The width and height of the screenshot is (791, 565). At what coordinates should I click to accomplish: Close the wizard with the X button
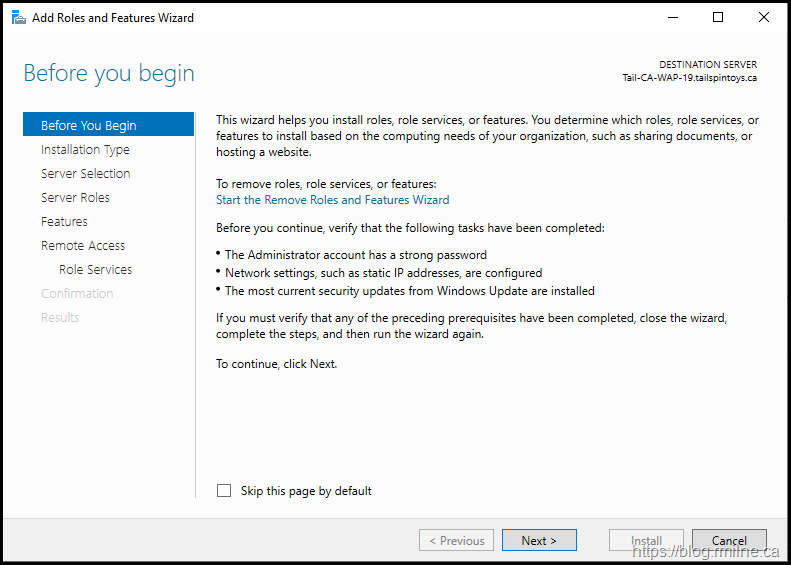point(764,17)
